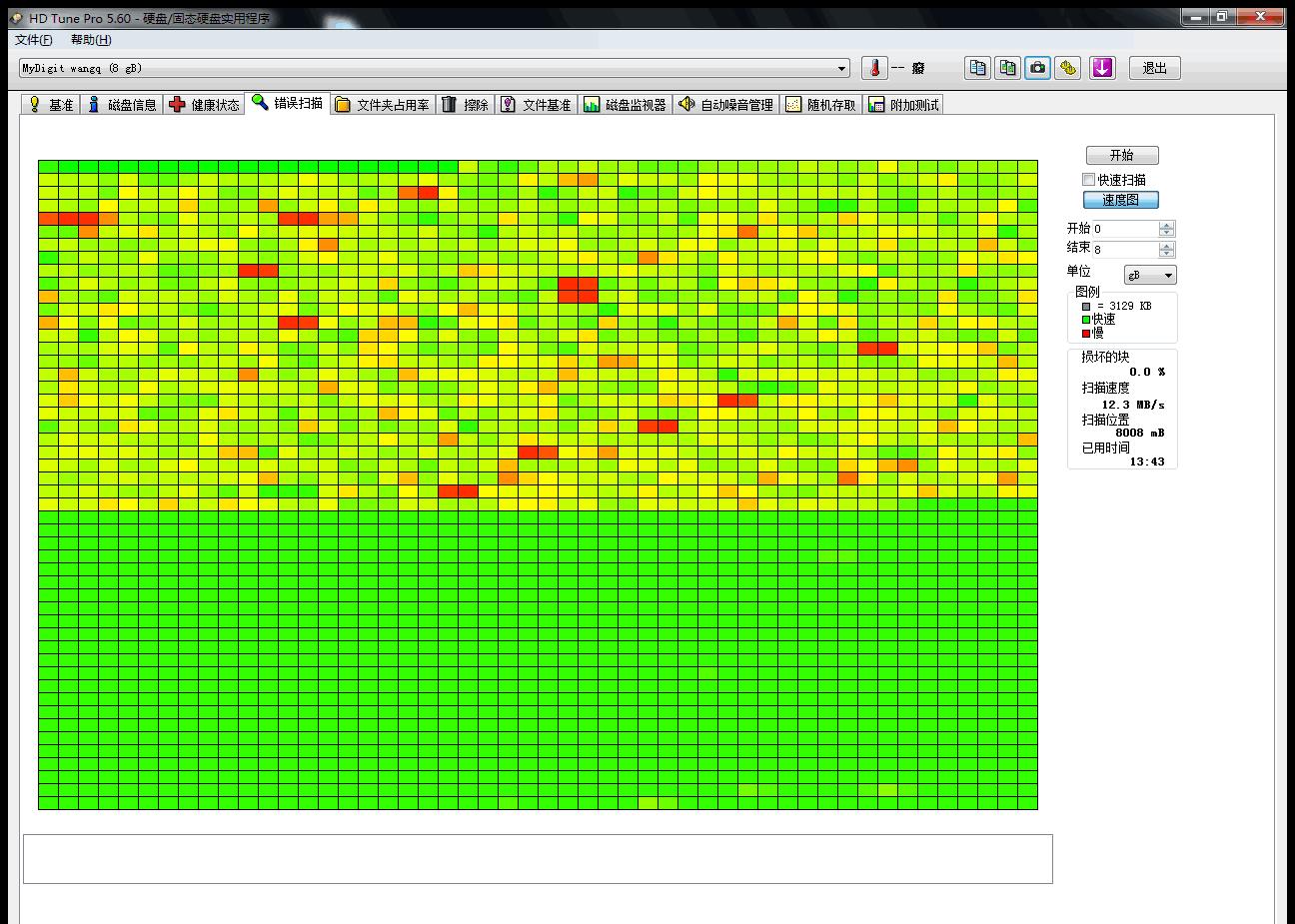Open the 文件(F) menu
This screenshot has width=1295, height=924.
(33, 40)
